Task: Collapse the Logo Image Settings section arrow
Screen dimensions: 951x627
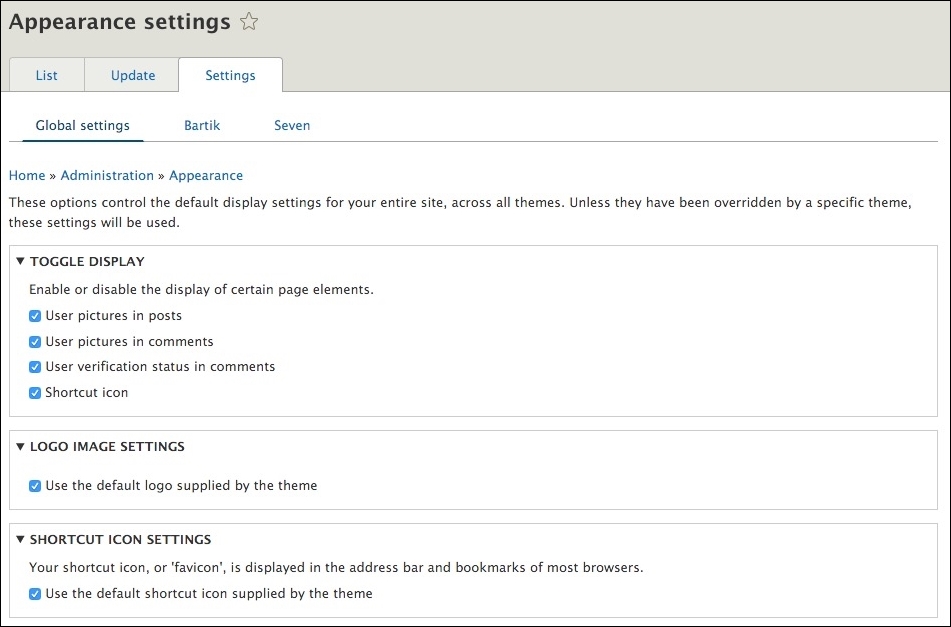Action: point(20,446)
